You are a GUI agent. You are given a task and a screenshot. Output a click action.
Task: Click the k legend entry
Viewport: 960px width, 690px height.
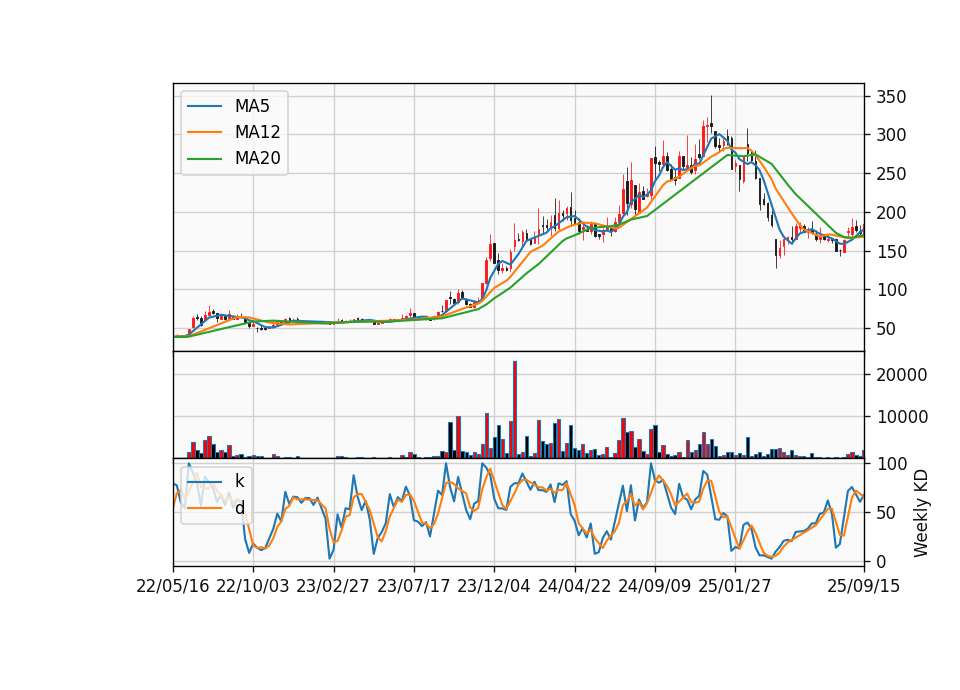pyautogui.click(x=239, y=481)
